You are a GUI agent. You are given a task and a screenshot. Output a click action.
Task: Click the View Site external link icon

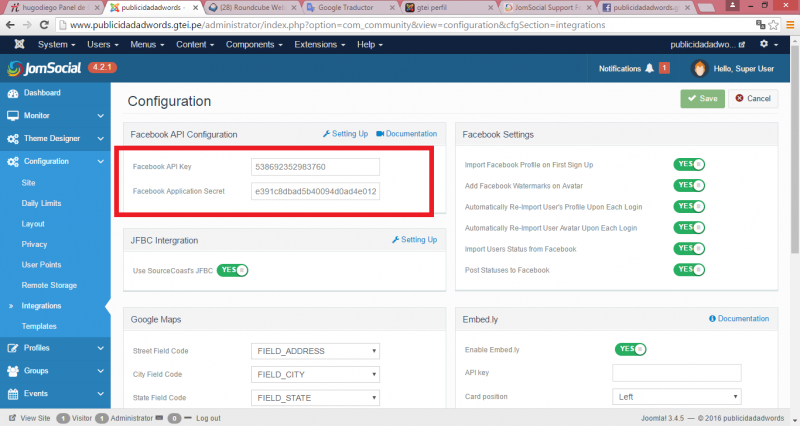coord(12,418)
